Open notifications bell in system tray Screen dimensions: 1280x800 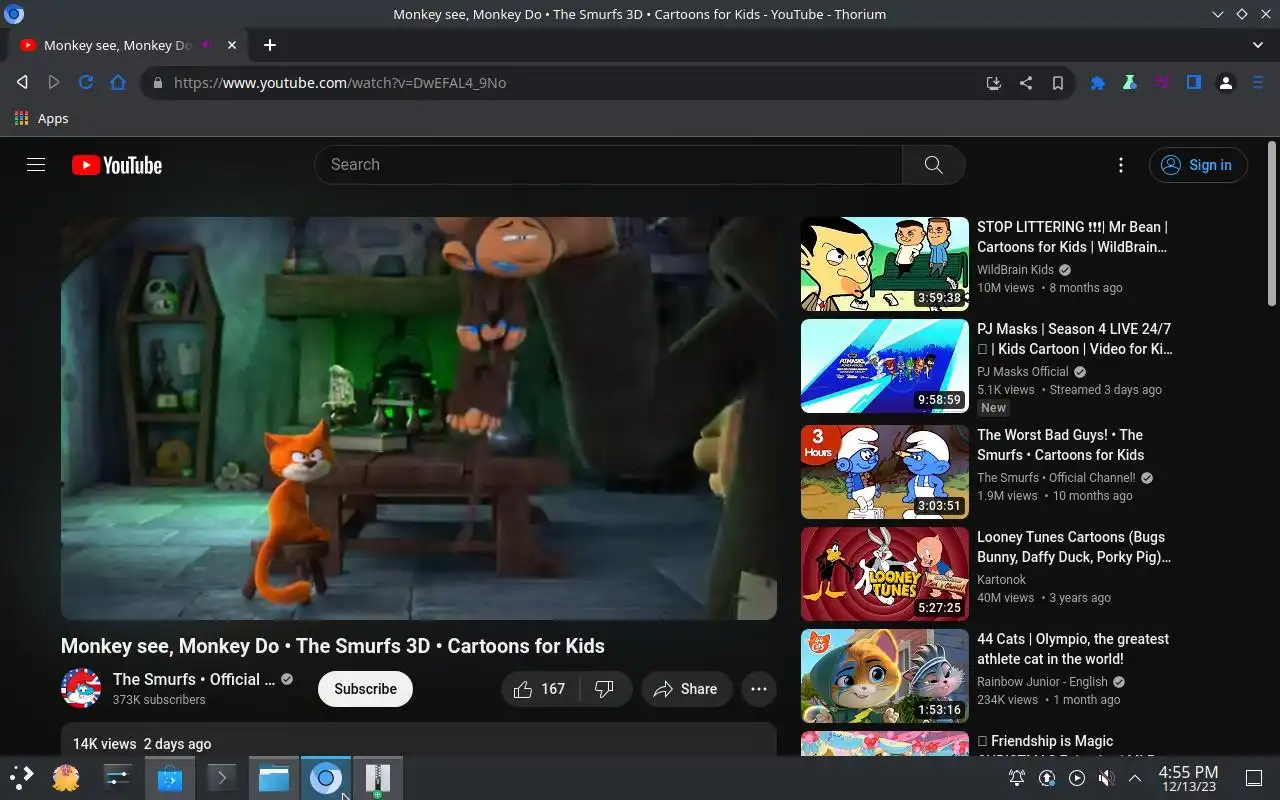coord(1017,778)
